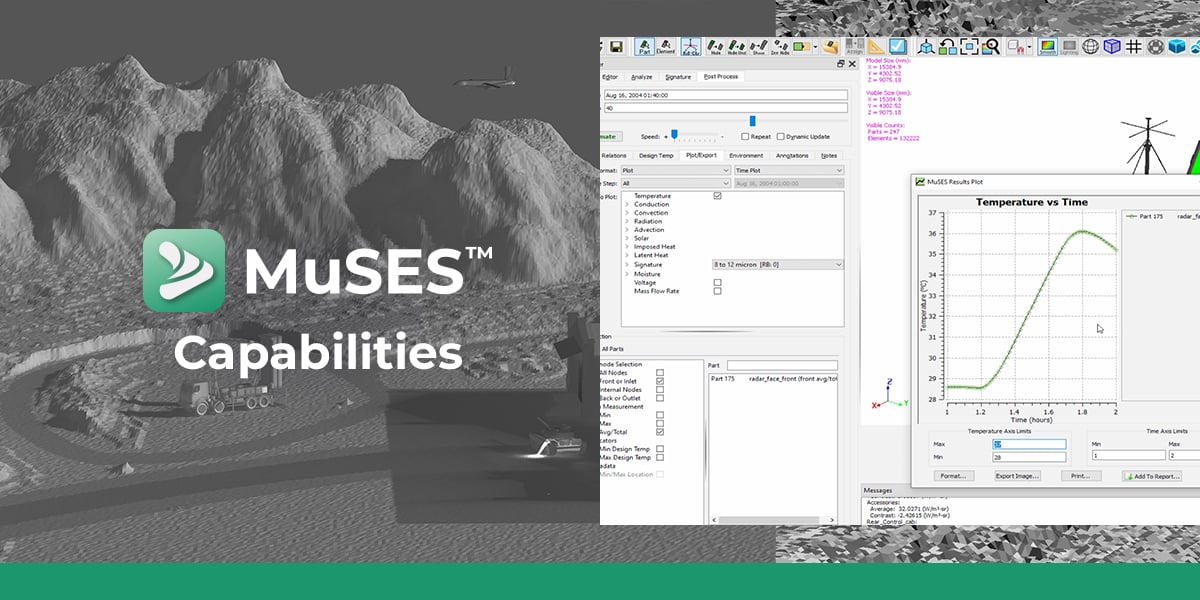Click the Add To Report button

click(x=1155, y=475)
